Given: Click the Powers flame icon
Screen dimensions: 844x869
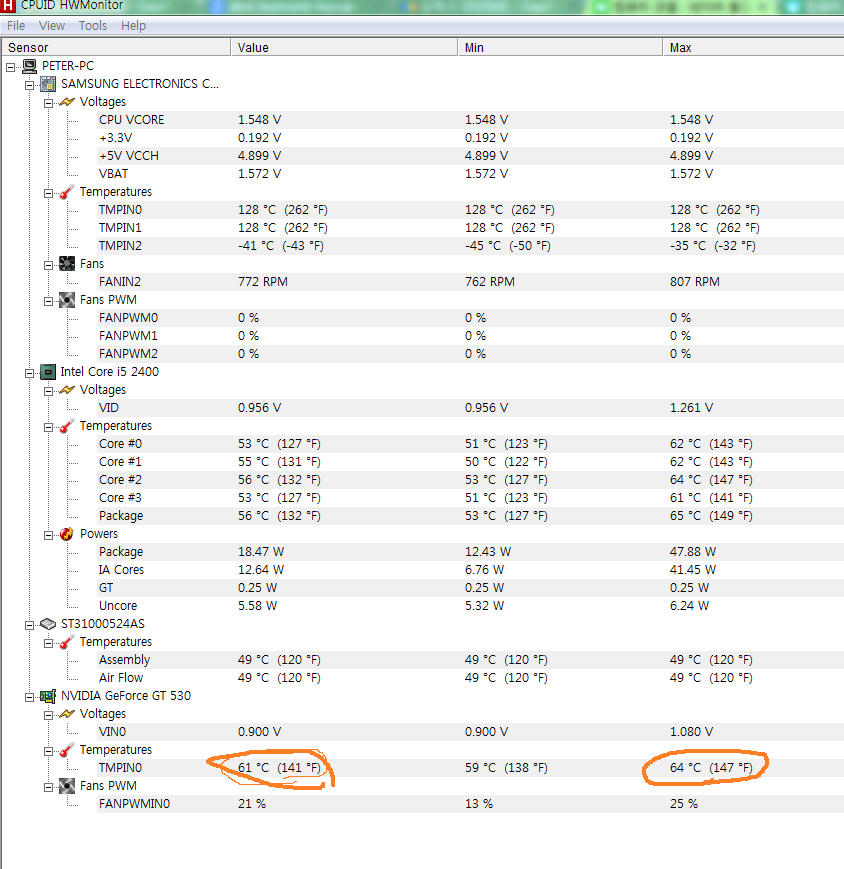Looking at the screenshot, I should coord(67,534).
